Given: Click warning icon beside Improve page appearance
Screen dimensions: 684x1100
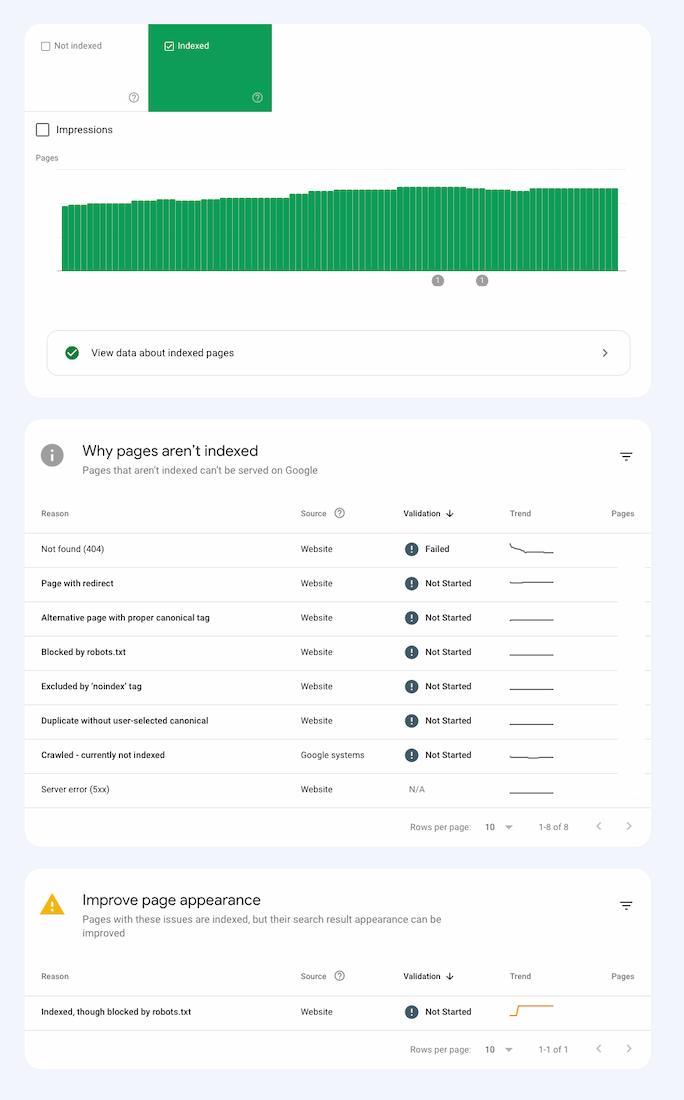Looking at the screenshot, I should click(x=52, y=905).
